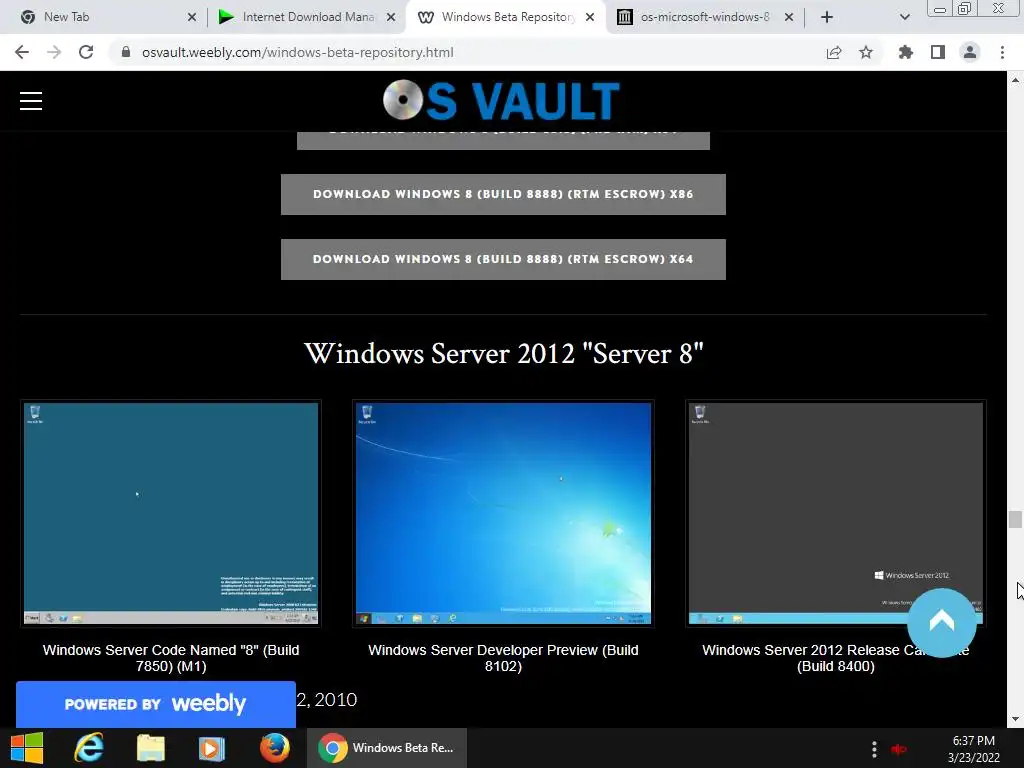
Task: Select the Chrome Windows Beta Re... taskbar button
Action: (x=387, y=748)
